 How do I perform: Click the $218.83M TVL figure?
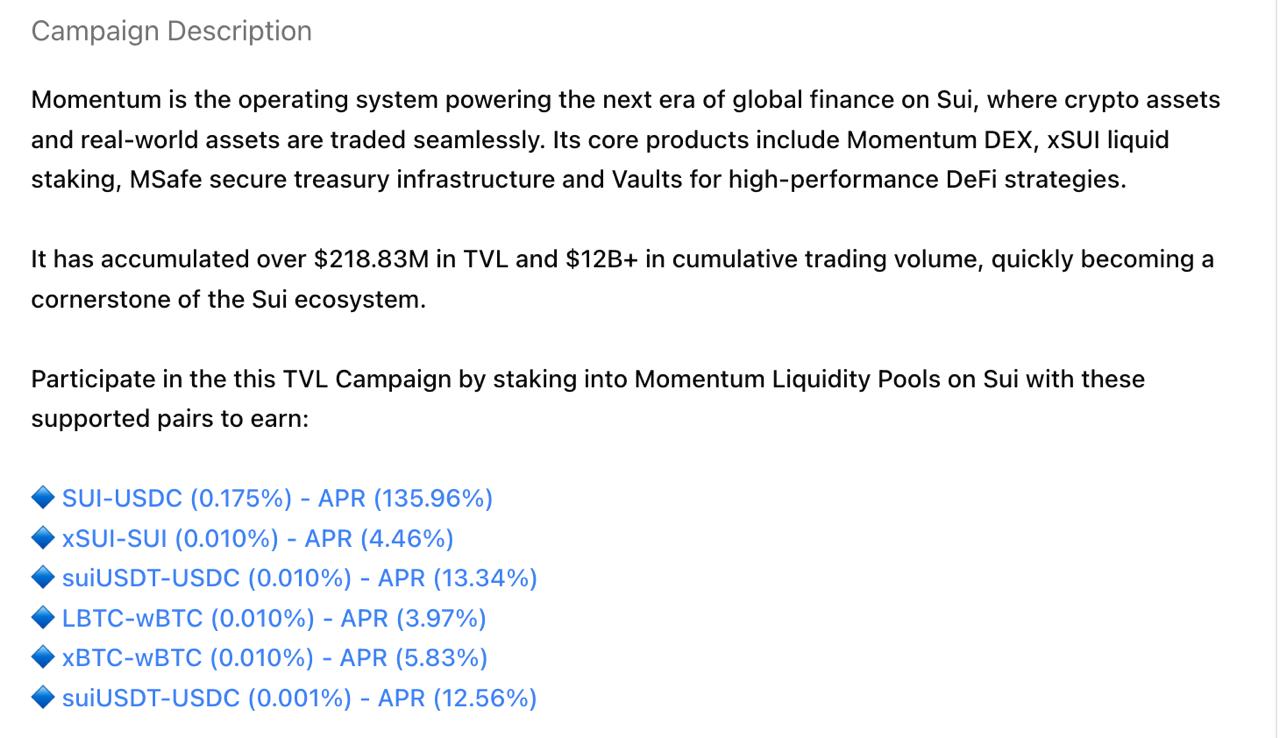pyautogui.click(x=371, y=260)
